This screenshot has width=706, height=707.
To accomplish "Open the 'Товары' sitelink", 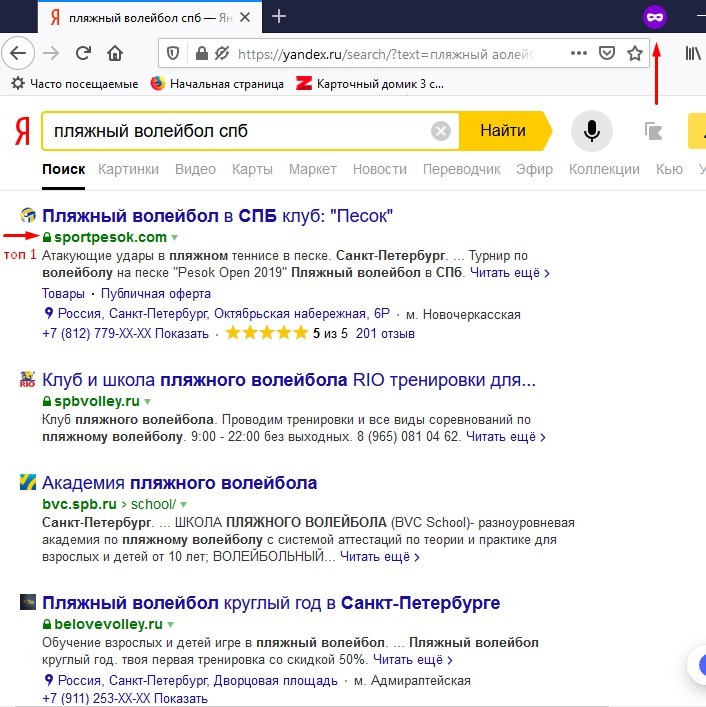I will tap(63, 294).
